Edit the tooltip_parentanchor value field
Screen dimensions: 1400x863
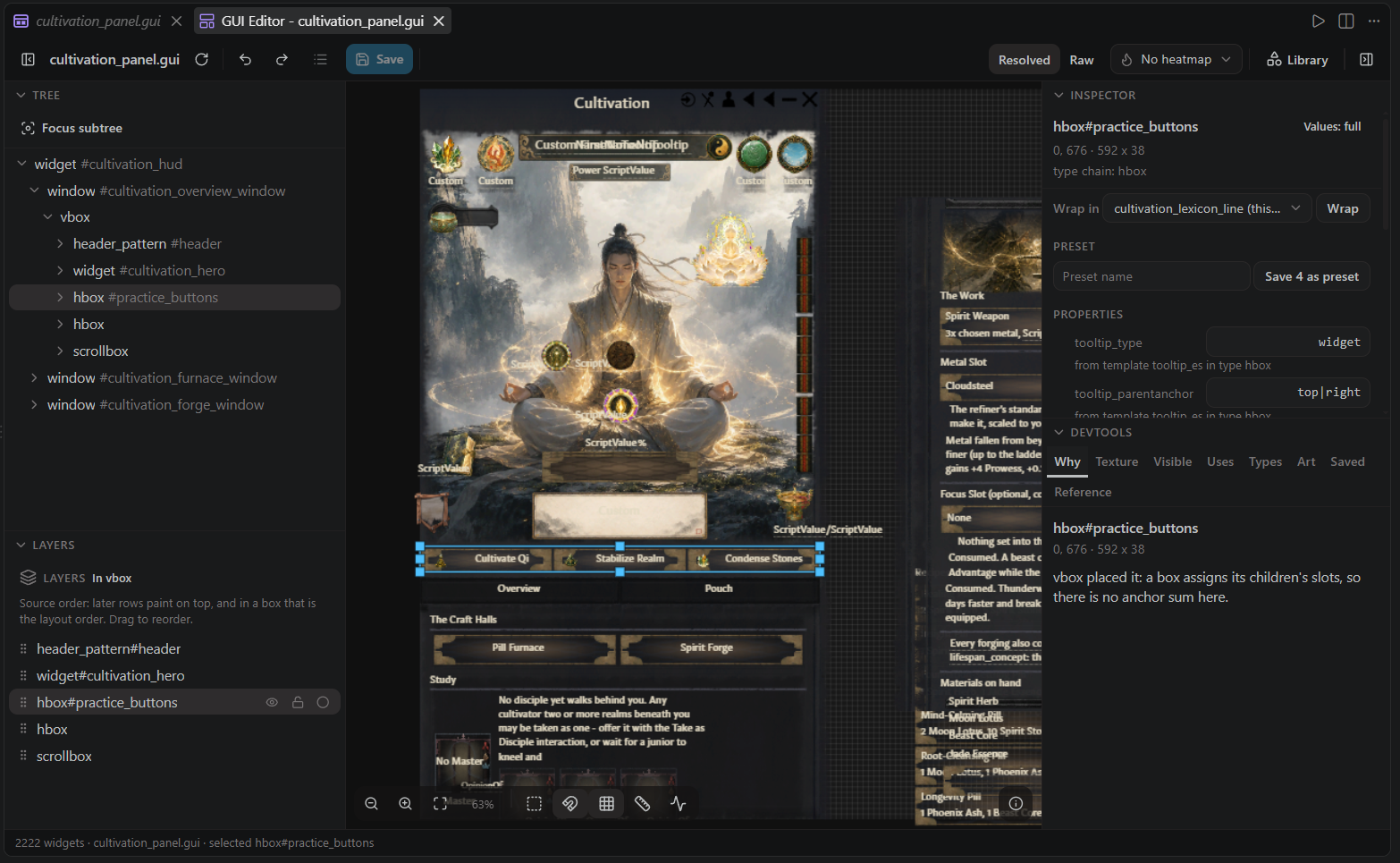pyautogui.click(x=1287, y=393)
